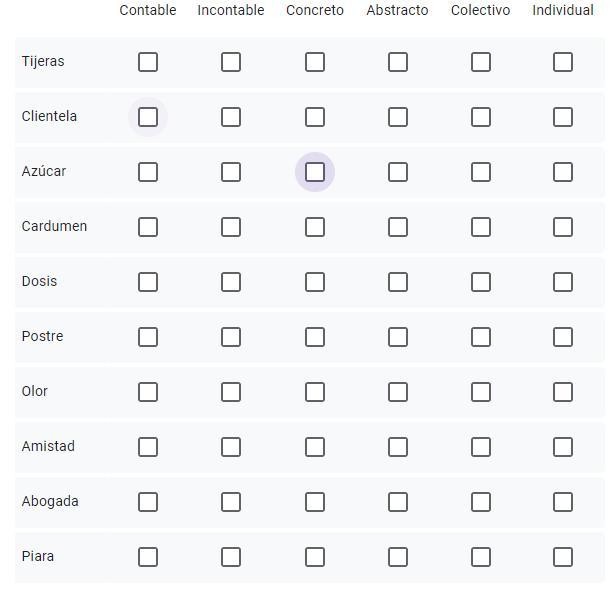Check Colectivo for Cardumen

481,227
